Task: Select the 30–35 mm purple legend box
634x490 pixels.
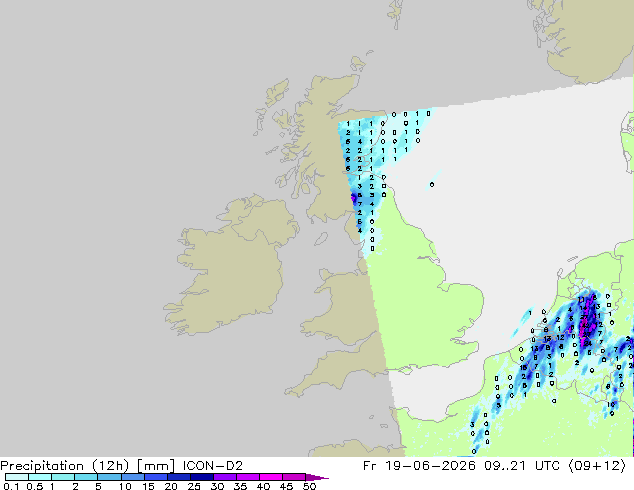Action: [225, 477]
